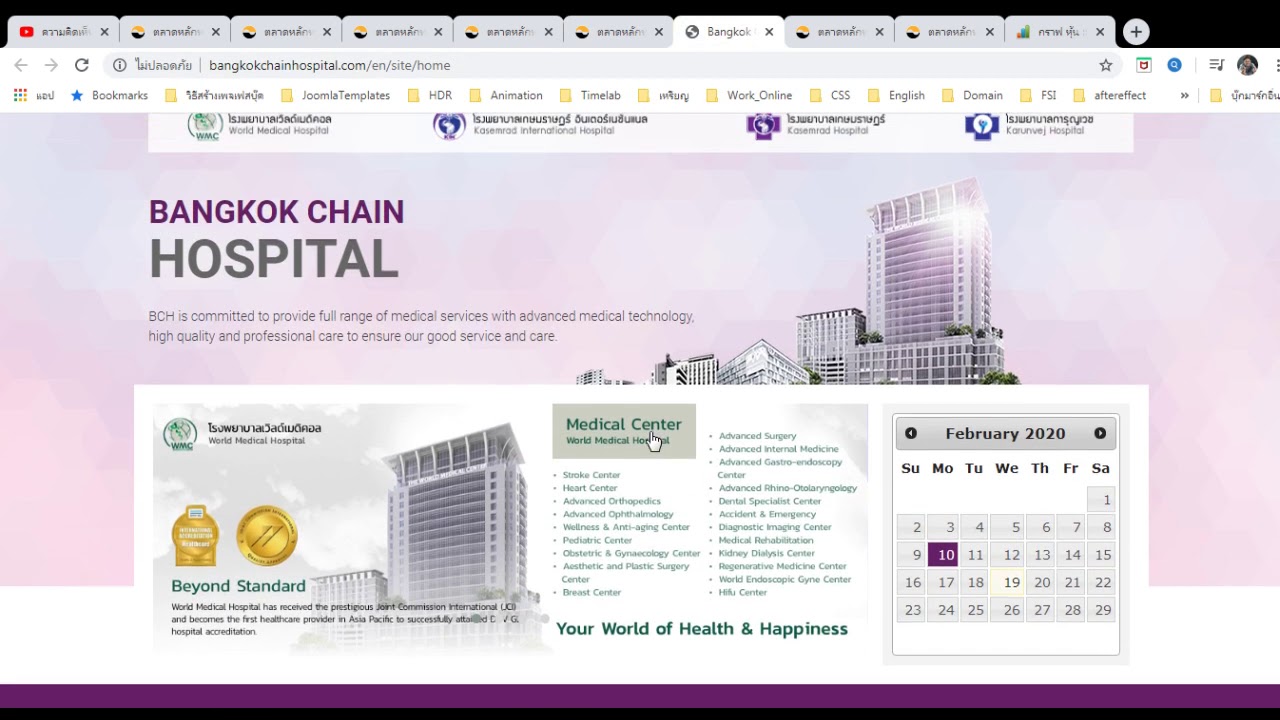Close the YouTube tab
This screenshot has height=720, width=1280.
[x=104, y=32]
